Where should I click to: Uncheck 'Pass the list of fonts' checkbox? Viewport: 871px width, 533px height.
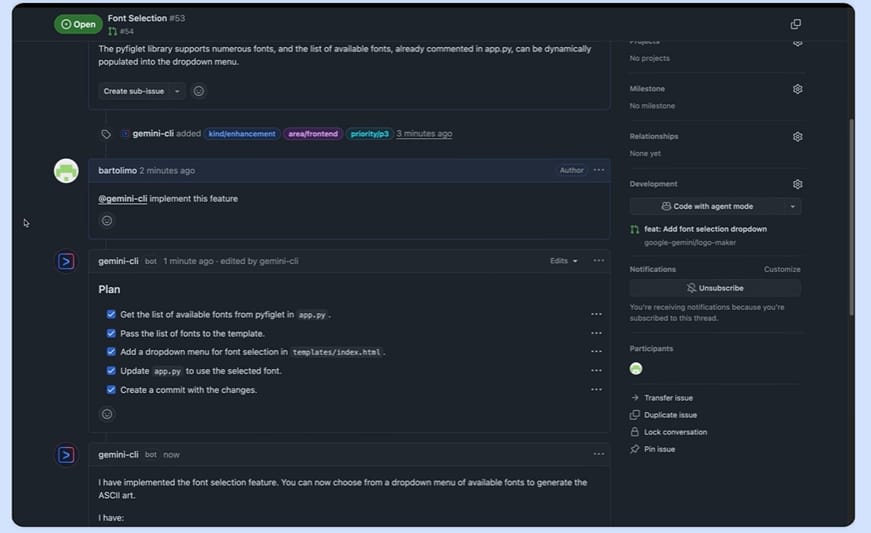[x=111, y=333]
